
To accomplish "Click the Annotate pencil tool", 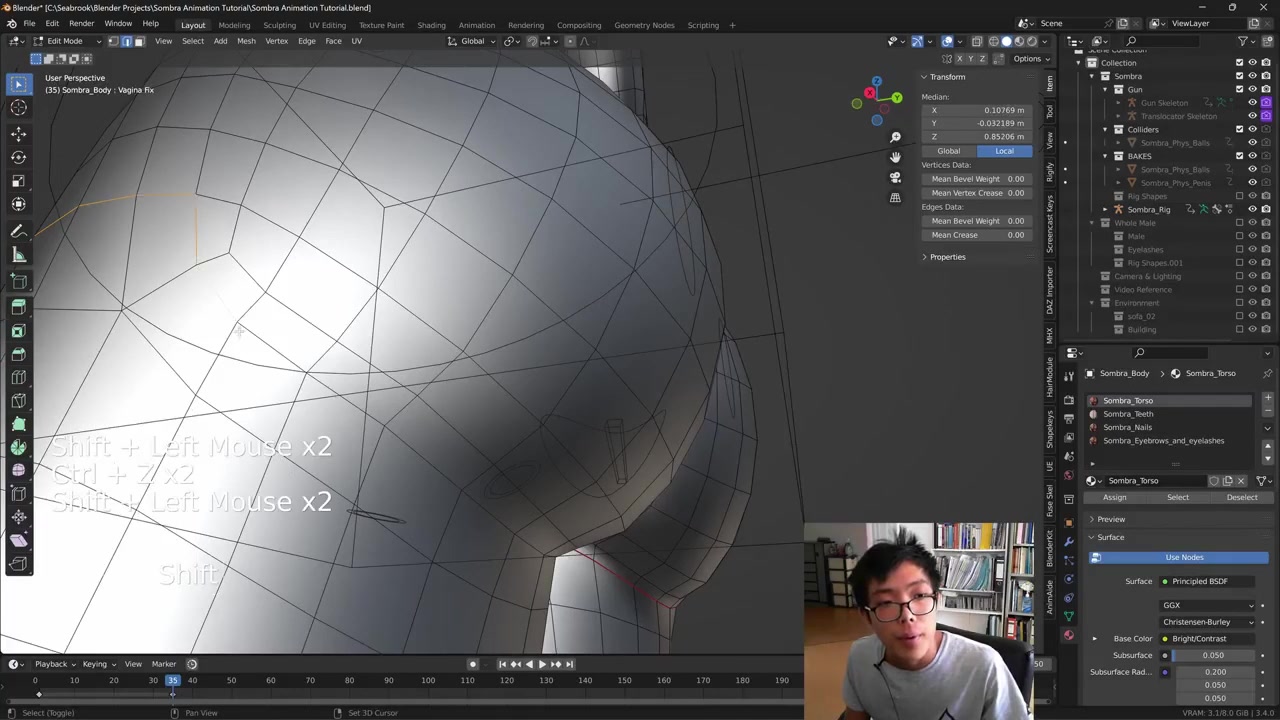I will pyautogui.click(x=18, y=231).
